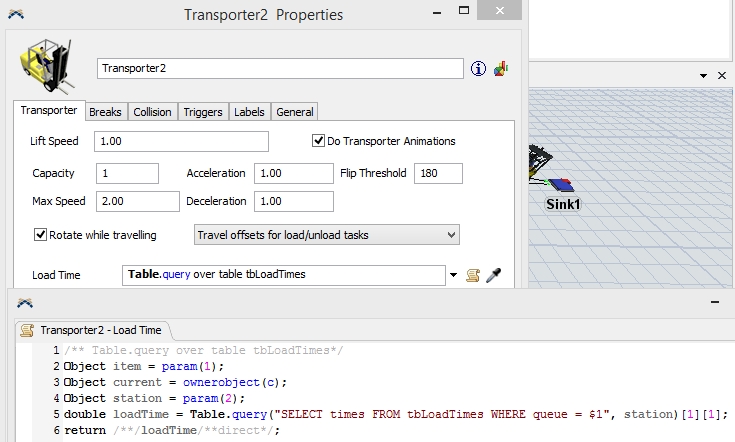Open code editor via Load Time scroll icon

473,275
